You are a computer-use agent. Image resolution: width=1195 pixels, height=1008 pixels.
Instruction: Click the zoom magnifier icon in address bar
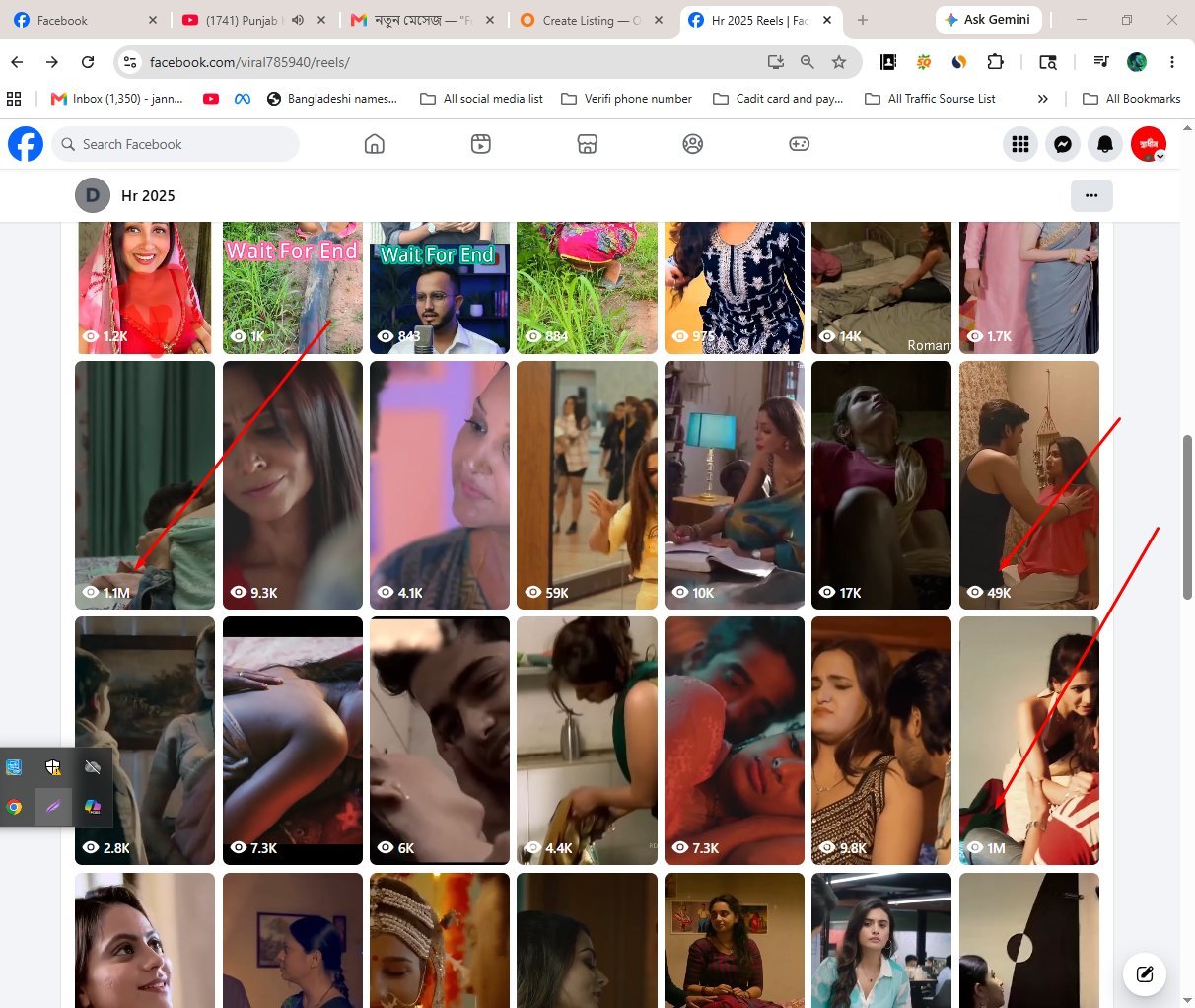click(x=808, y=62)
